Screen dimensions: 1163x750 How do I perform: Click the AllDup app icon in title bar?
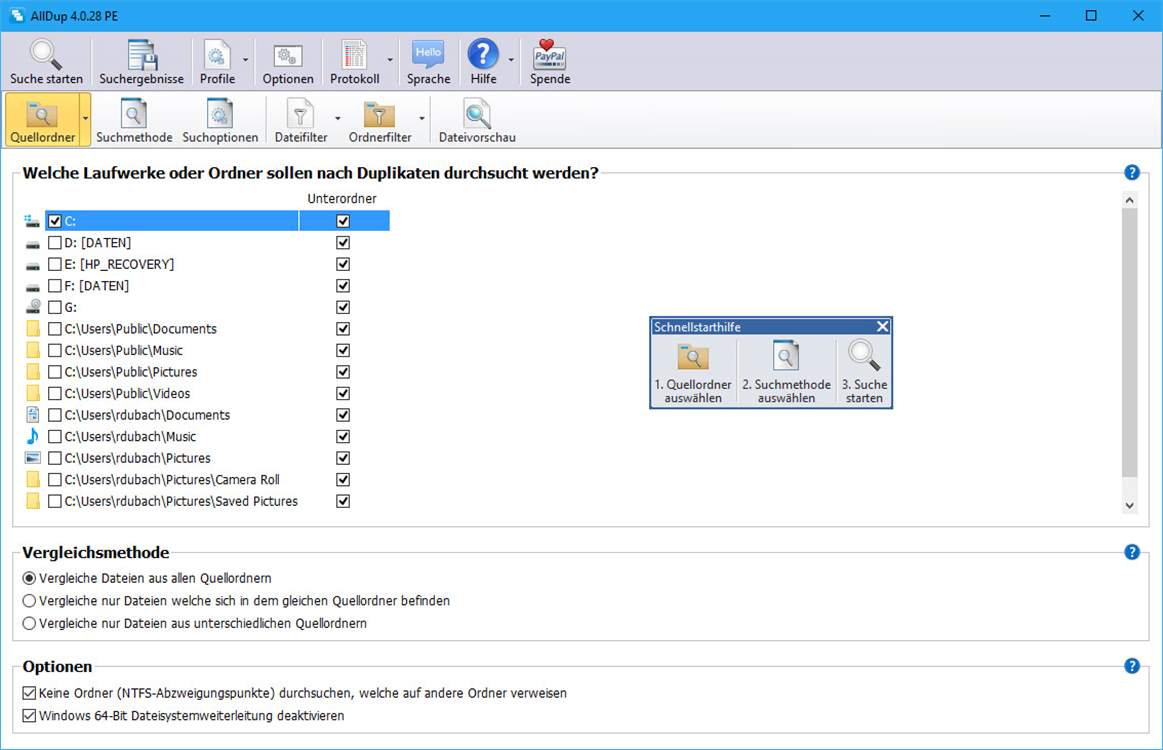pos(16,15)
